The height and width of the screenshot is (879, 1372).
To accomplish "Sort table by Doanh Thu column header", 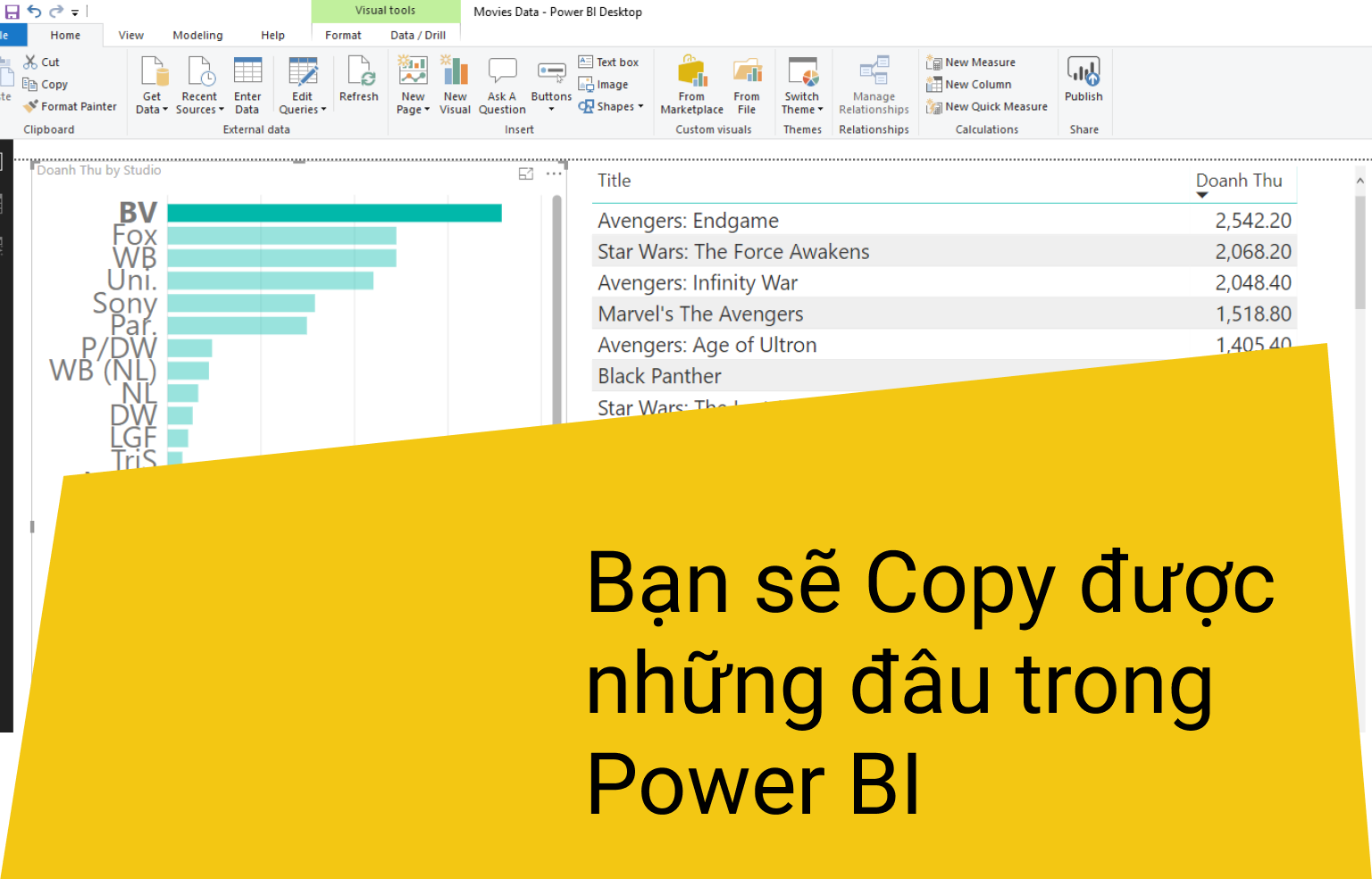I will click(1239, 180).
